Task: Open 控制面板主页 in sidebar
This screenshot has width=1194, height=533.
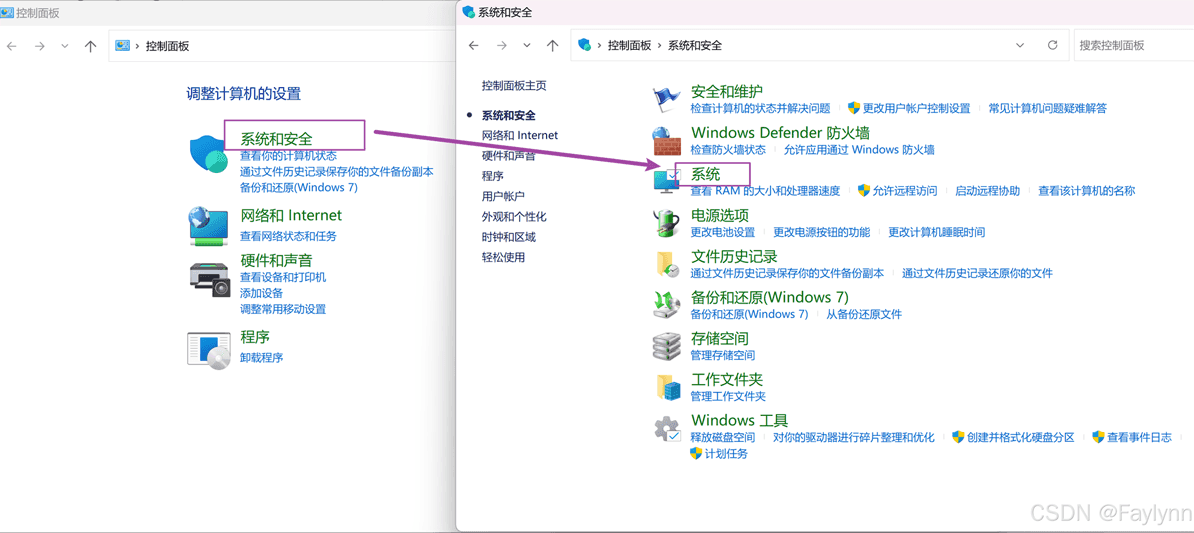Action: click(x=514, y=86)
